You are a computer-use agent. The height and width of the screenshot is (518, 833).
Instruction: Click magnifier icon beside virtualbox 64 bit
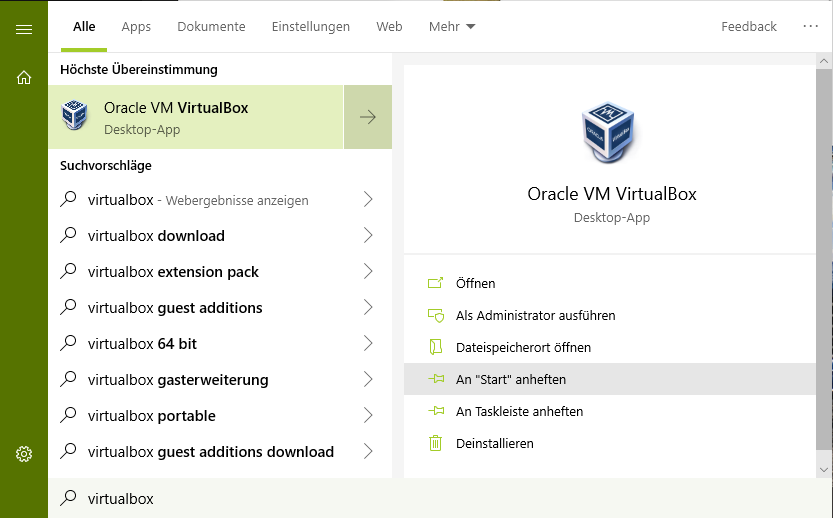point(68,343)
